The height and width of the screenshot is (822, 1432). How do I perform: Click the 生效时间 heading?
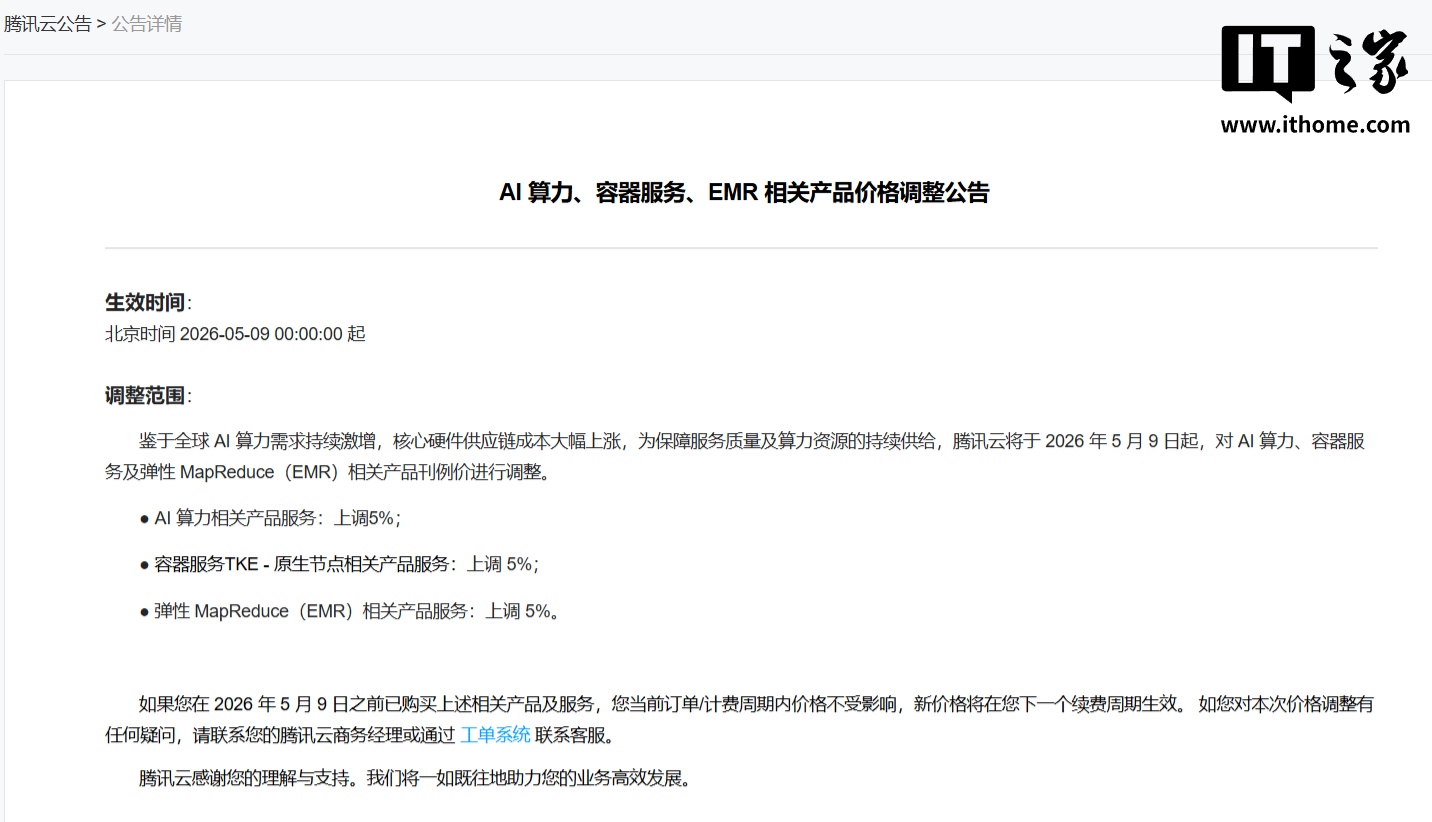tap(144, 302)
